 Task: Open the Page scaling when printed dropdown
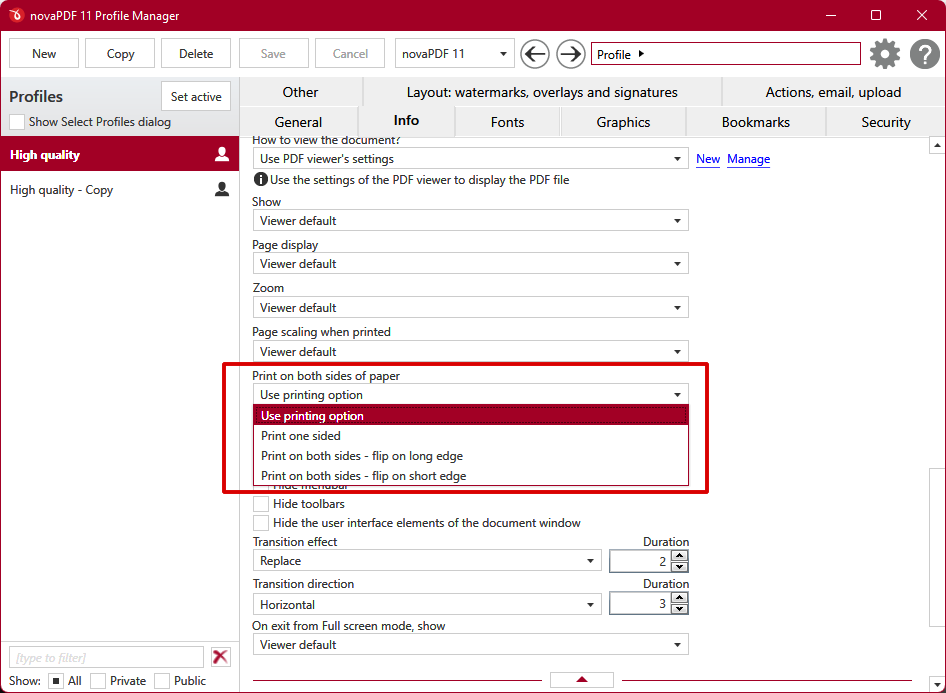(471, 352)
